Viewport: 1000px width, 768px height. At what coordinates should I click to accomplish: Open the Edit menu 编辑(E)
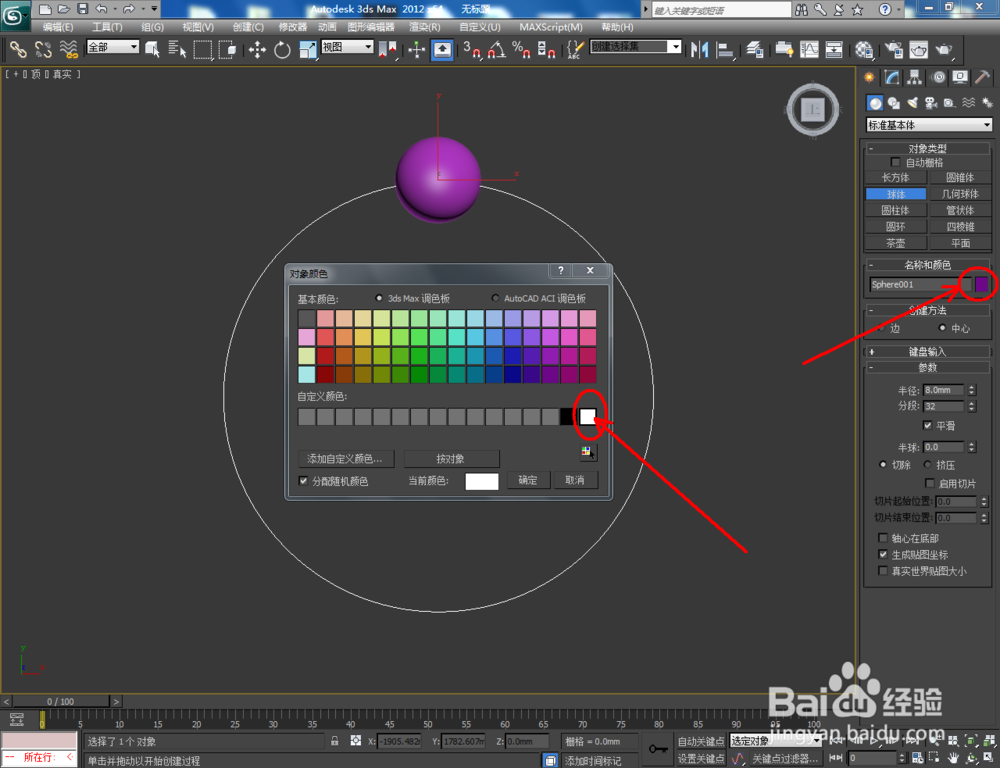pyautogui.click(x=58, y=27)
